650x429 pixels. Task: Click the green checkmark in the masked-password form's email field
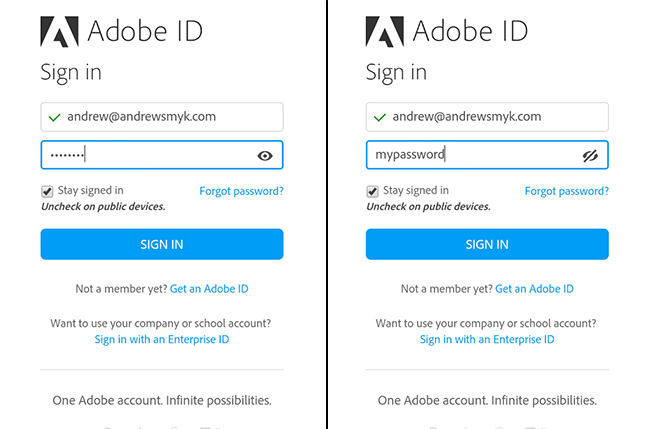[x=54, y=117]
